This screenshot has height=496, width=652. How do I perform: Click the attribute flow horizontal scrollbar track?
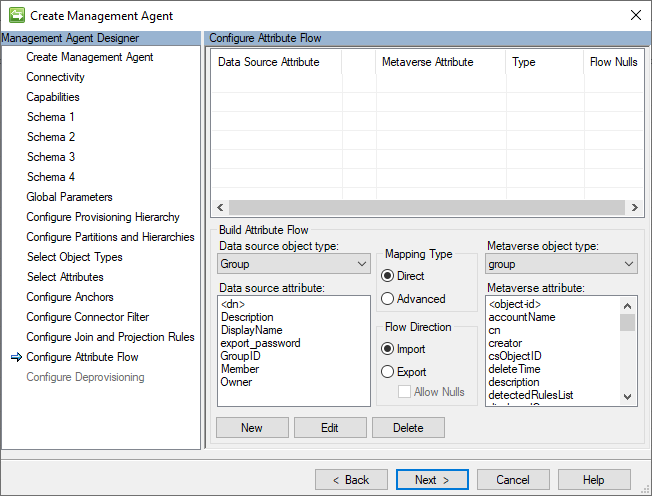[x=427, y=207]
